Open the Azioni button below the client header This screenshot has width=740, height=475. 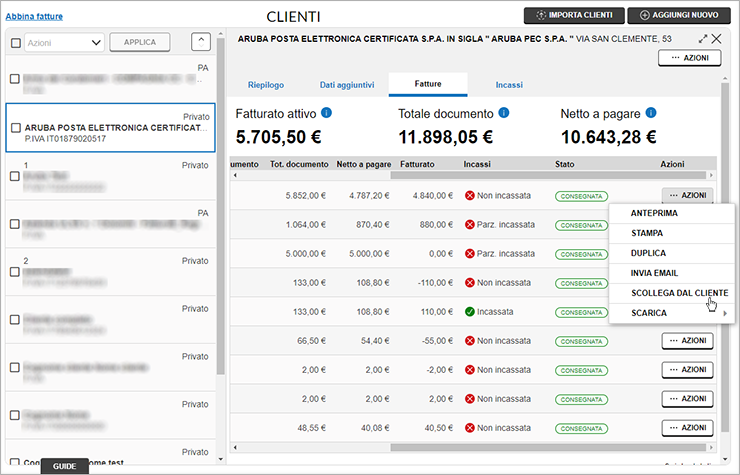coord(690,58)
